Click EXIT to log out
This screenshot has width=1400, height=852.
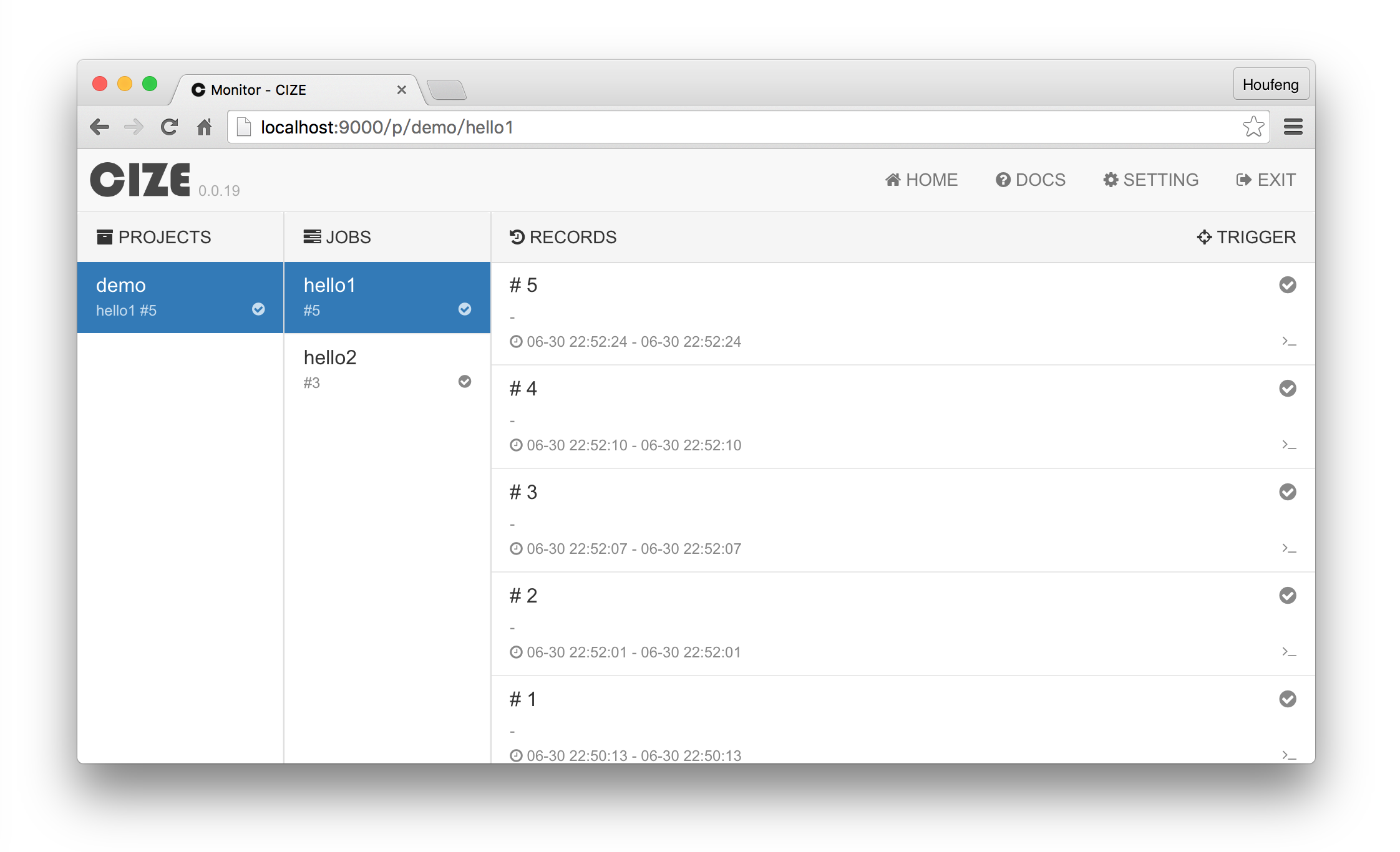(x=1266, y=180)
